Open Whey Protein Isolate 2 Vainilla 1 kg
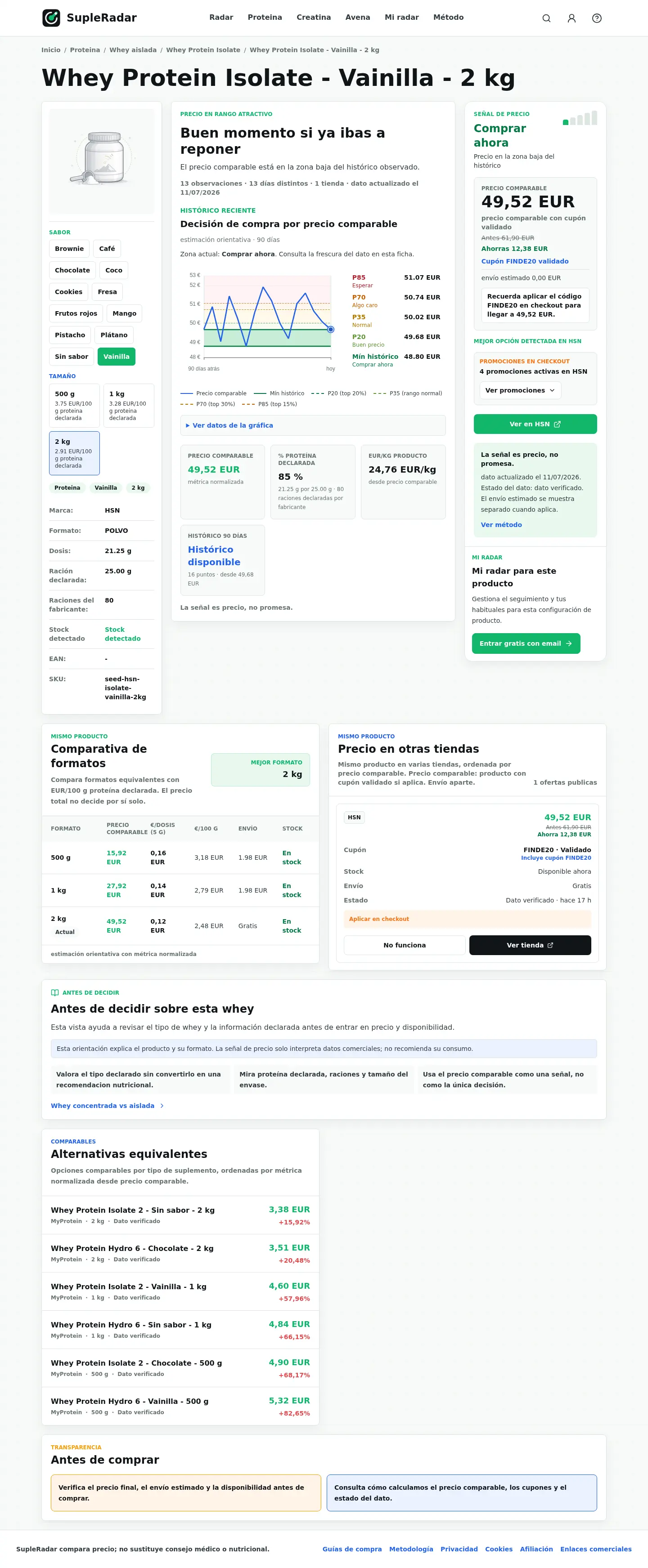The height and width of the screenshot is (1568, 648). point(180,1291)
